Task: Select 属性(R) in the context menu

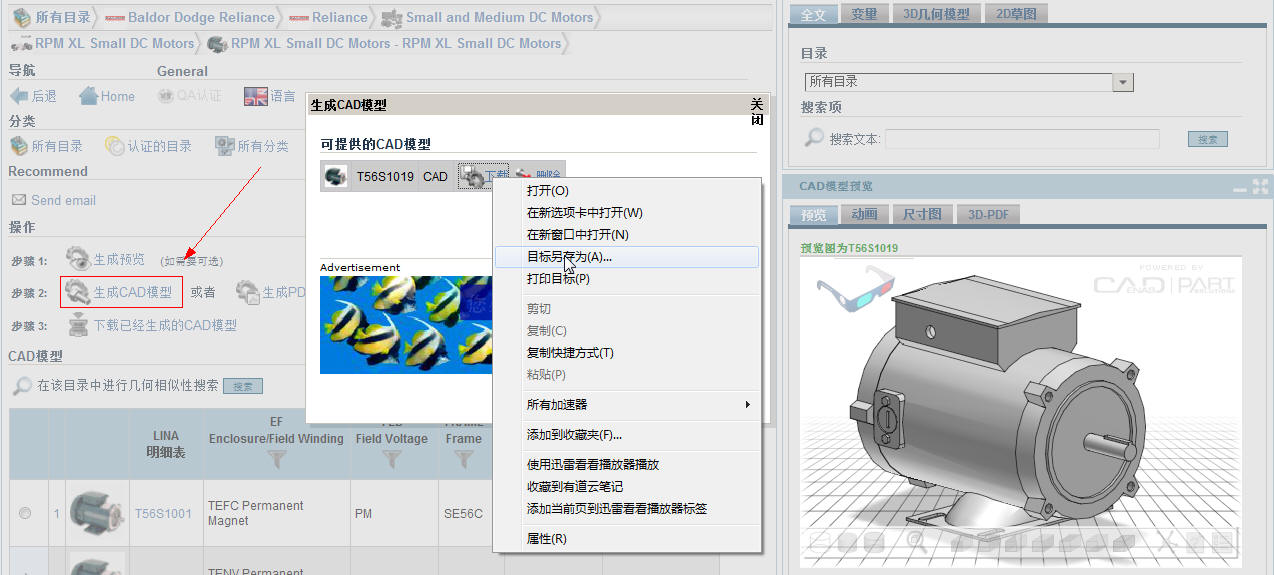Action: pos(546,539)
